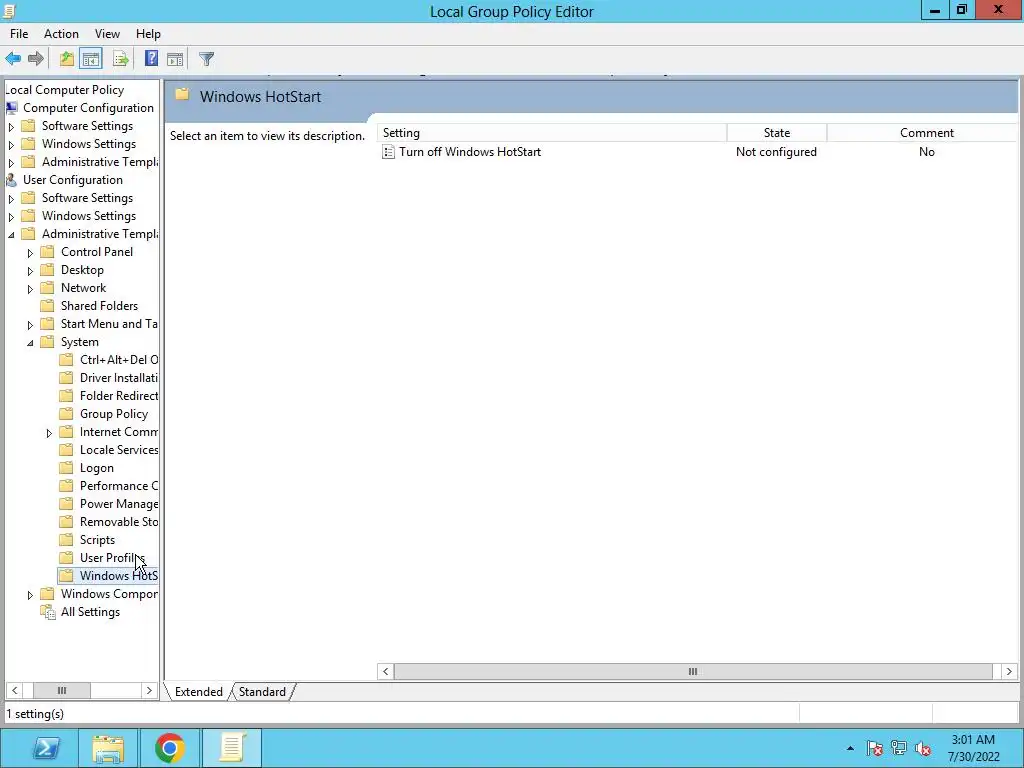Viewport: 1024px width, 768px height.
Task: Click the Export List toolbar icon
Action: [121, 59]
